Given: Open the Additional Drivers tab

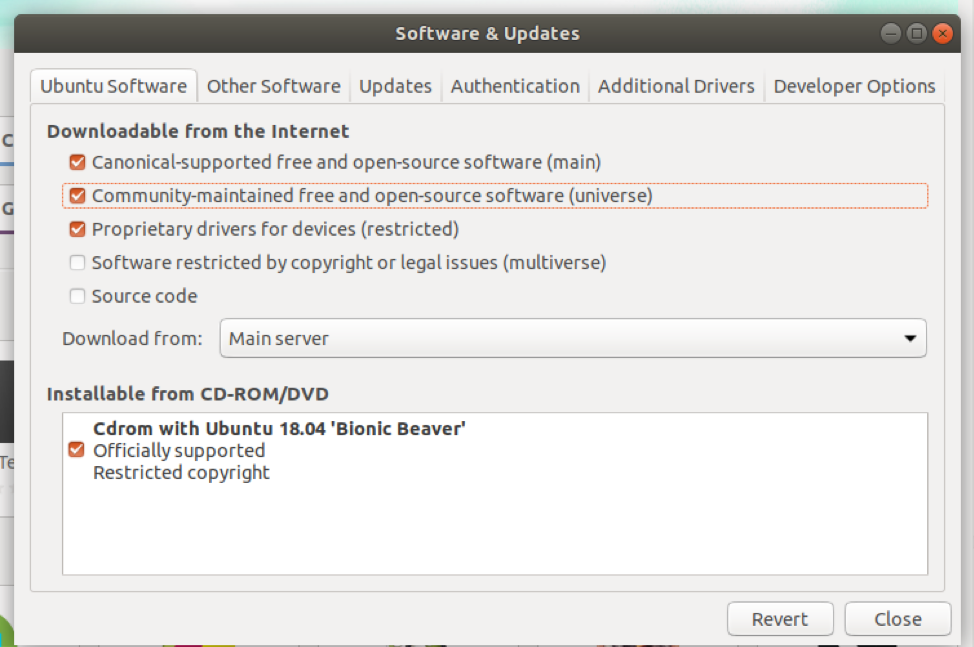Looking at the screenshot, I should (676, 86).
